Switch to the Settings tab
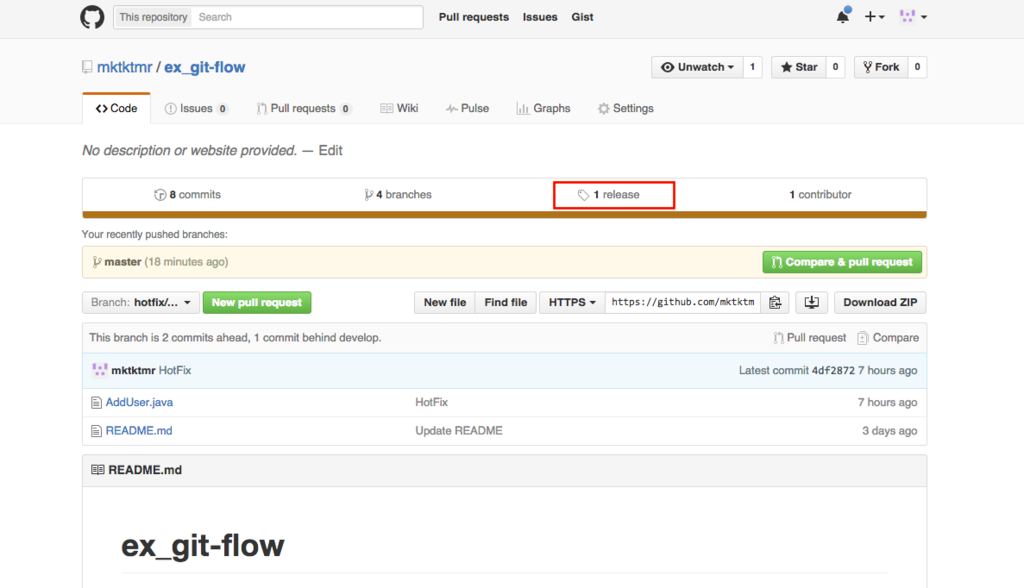1024x588 pixels. tap(626, 108)
